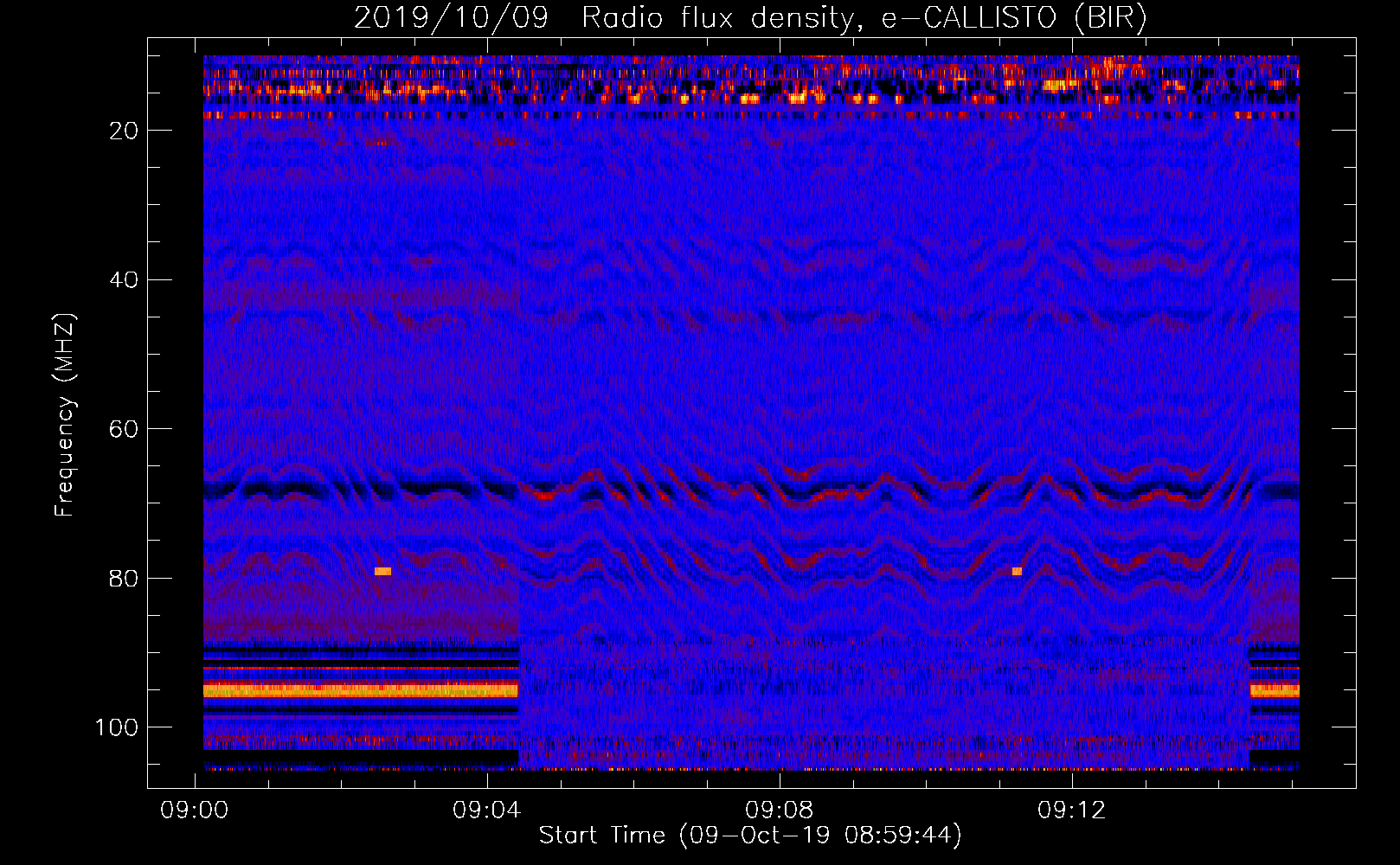Screen dimensions: 1400x865
Task: Click the 100 frequency tick label
Action: point(117,727)
